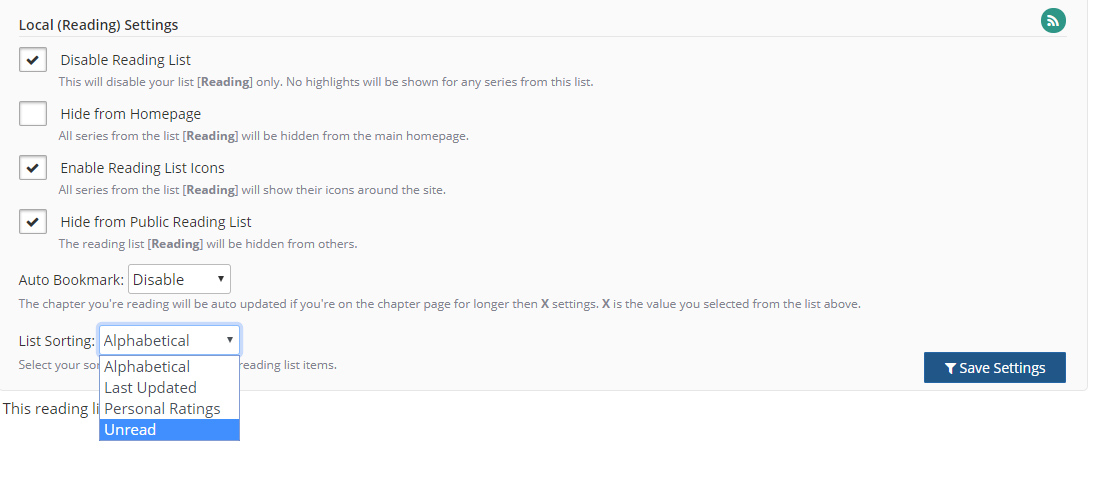This screenshot has width=1101, height=478.
Task: Click the "Hide from Public Reading List" label
Action: point(155,222)
